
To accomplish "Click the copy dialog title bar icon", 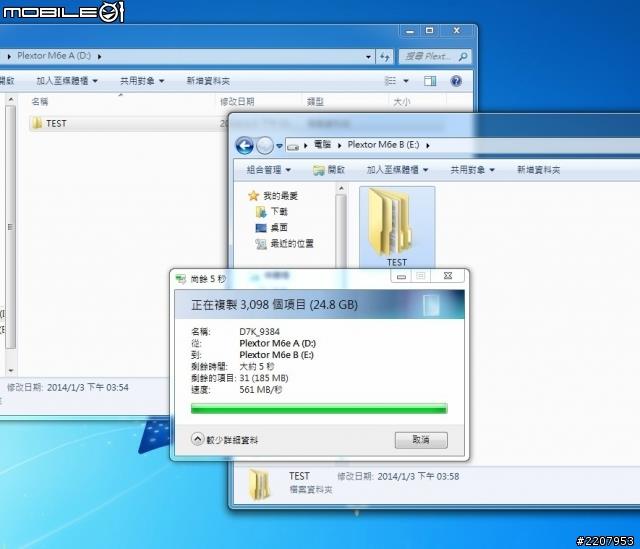I will click(x=180, y=279).
